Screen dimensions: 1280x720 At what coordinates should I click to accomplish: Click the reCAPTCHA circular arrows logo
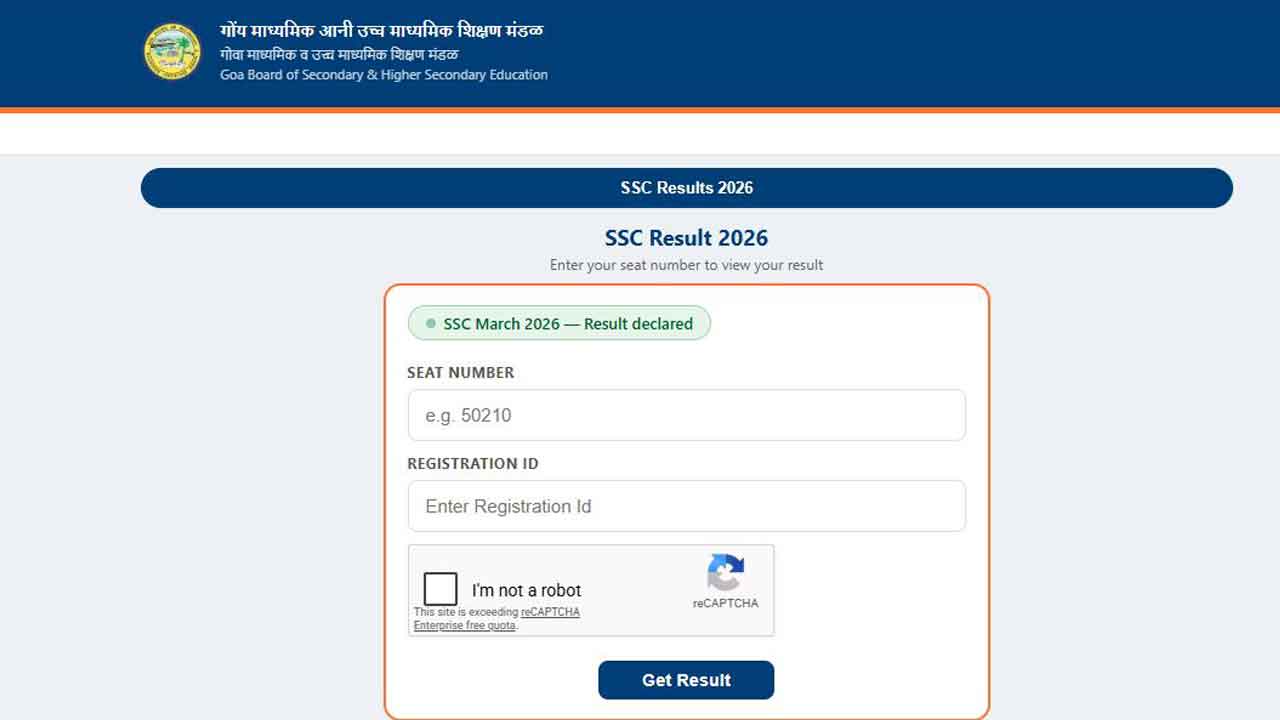coord(725,573)
